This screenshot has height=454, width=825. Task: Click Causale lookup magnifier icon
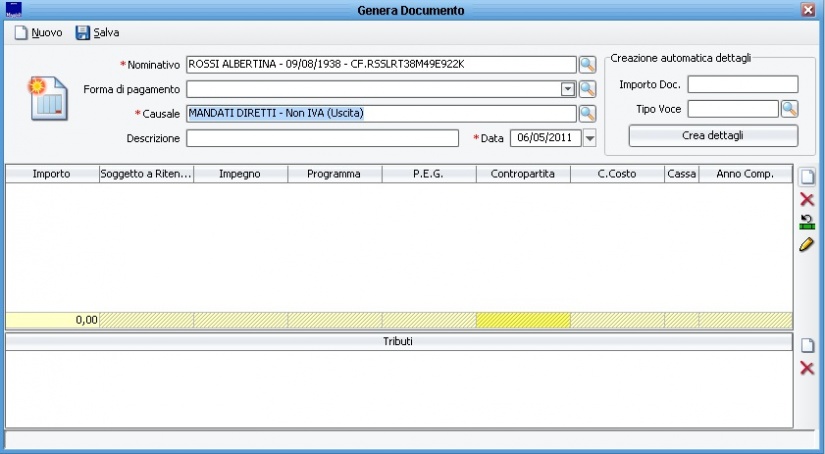click(587, 113)
